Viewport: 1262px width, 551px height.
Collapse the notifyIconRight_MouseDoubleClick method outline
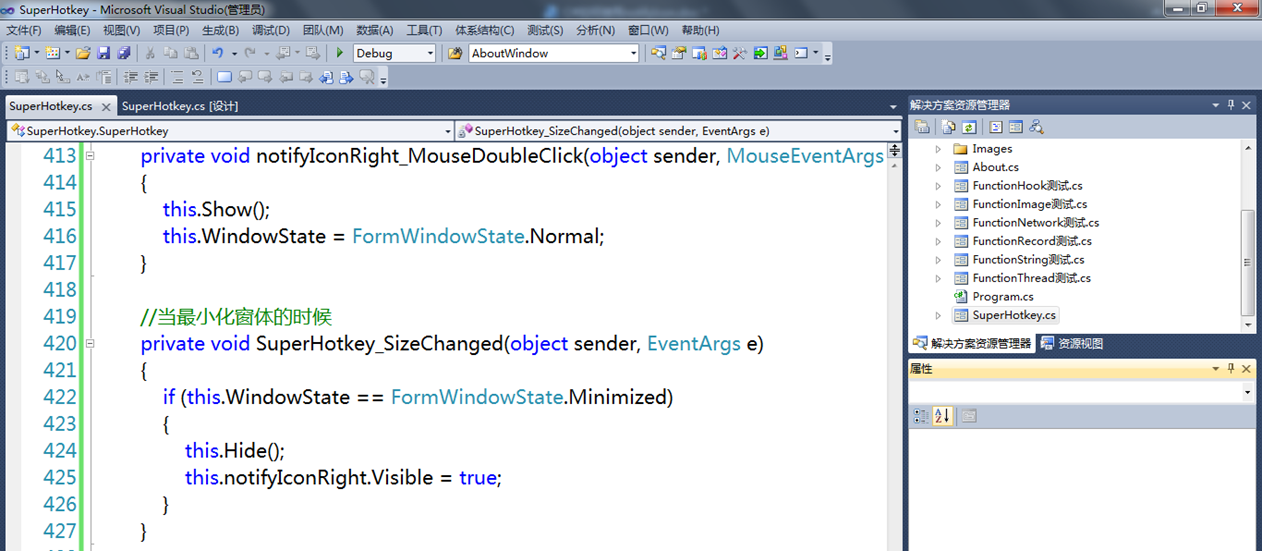point(89,156)
